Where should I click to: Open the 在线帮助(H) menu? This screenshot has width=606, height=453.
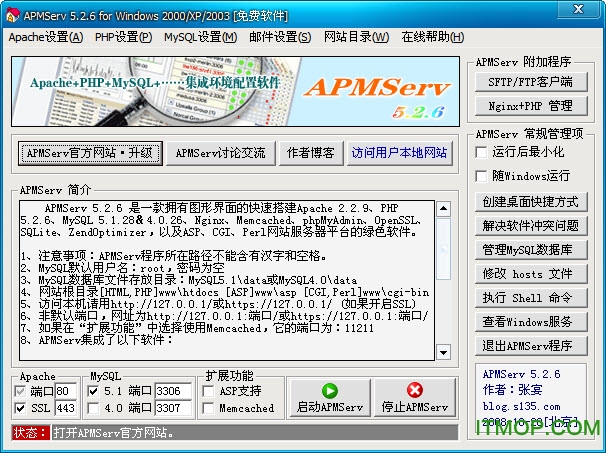[432, 37]
